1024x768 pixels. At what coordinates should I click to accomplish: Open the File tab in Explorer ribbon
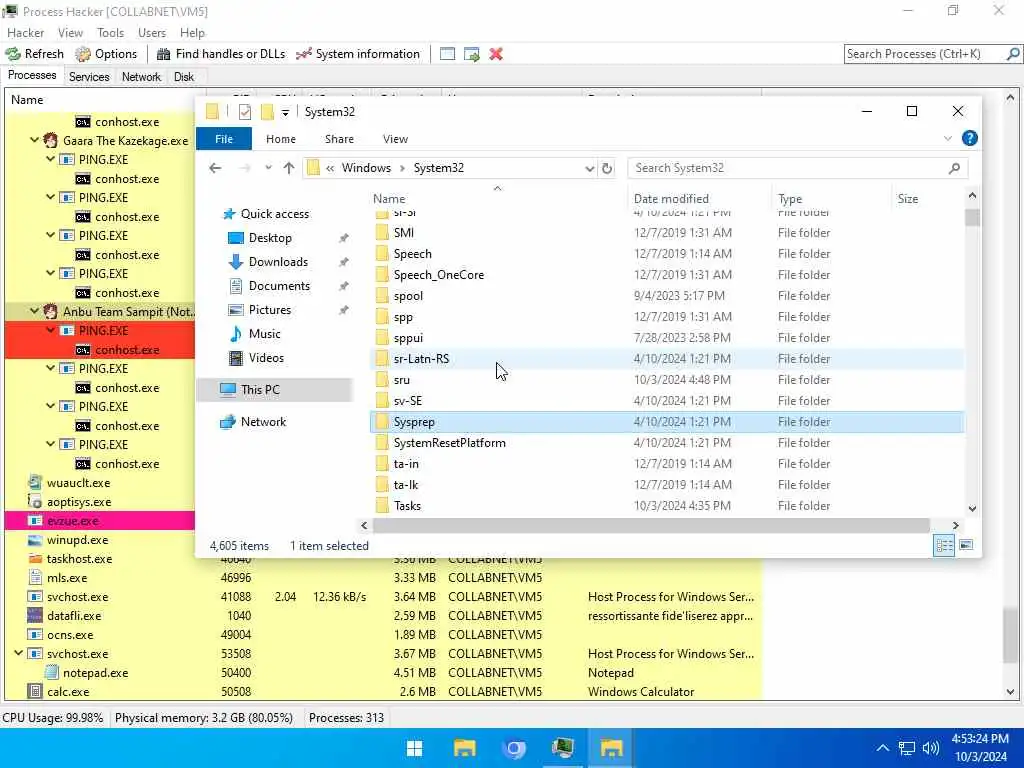tap(224, 138)
